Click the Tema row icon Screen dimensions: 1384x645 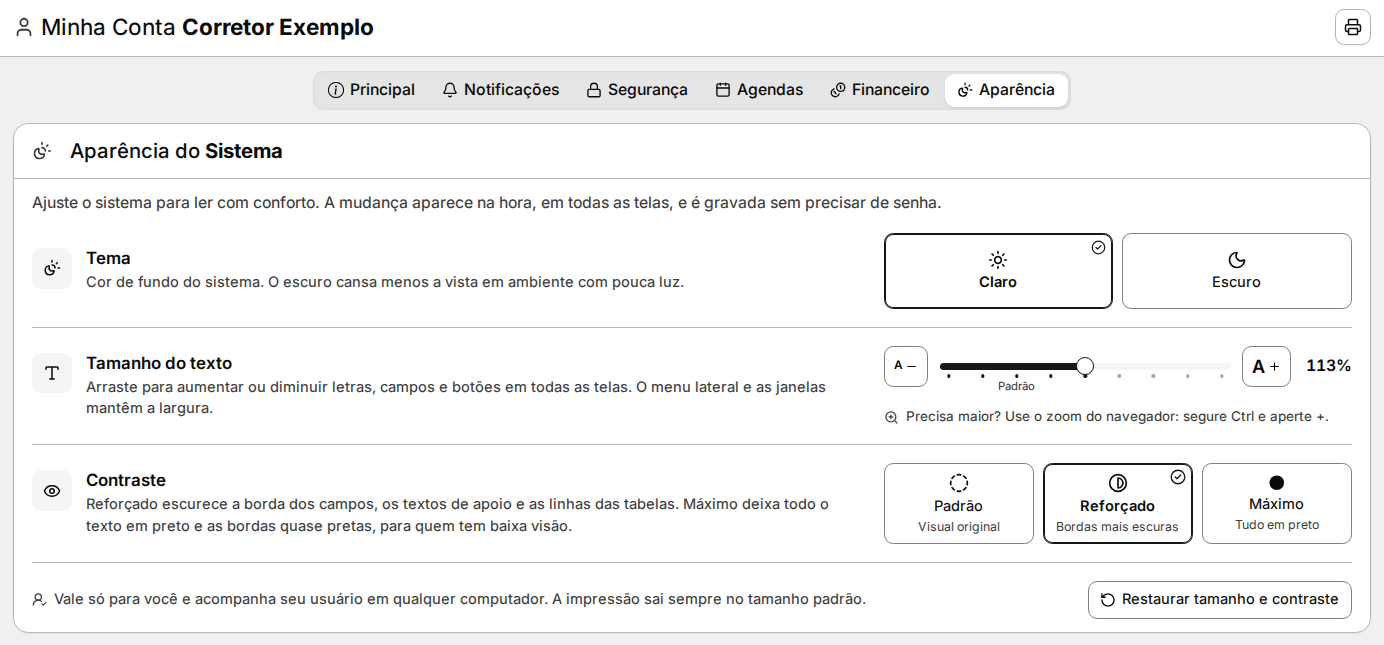pyautogui.click(x=52, y=269)
